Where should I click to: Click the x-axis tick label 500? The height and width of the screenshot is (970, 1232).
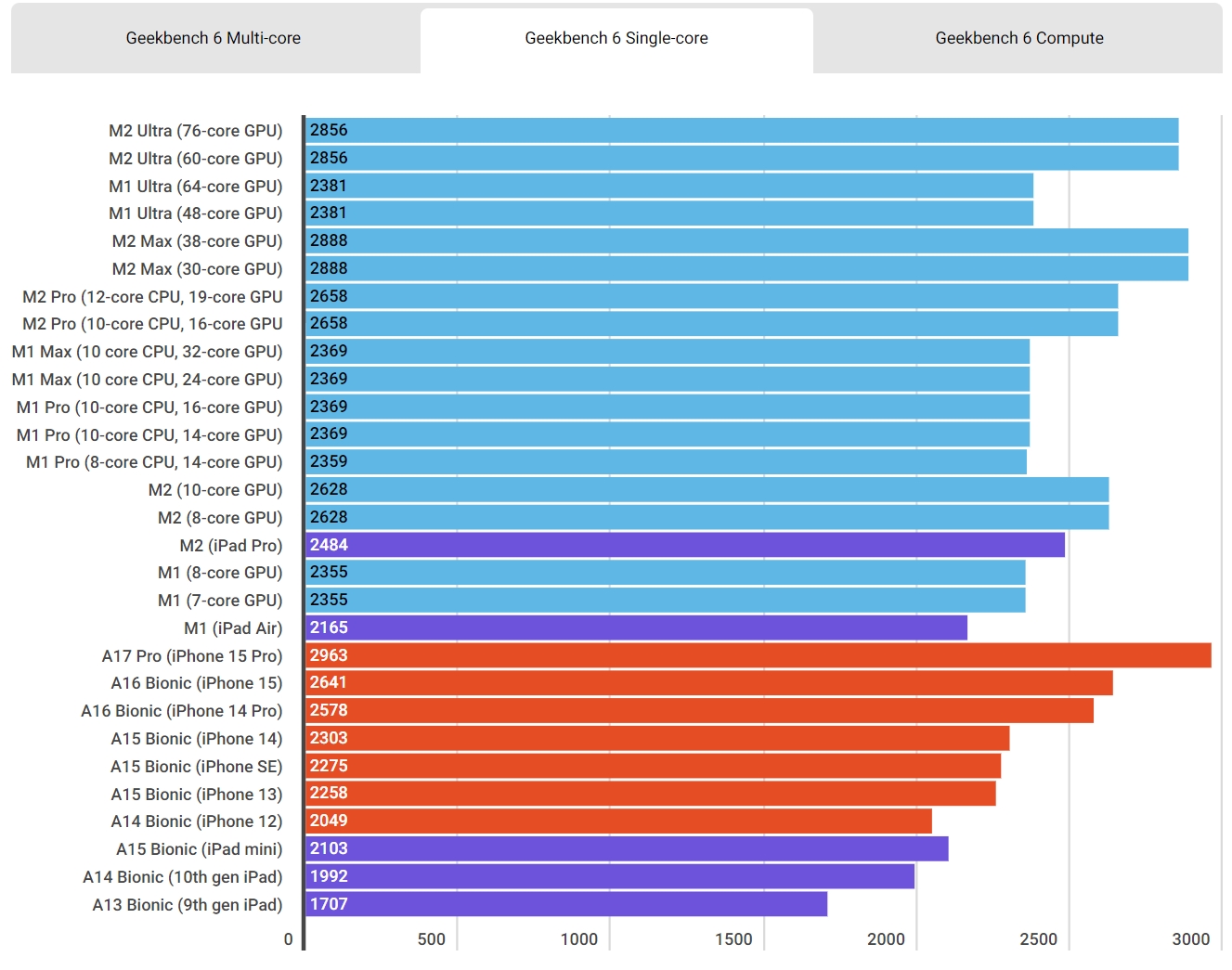click(432, 939)
